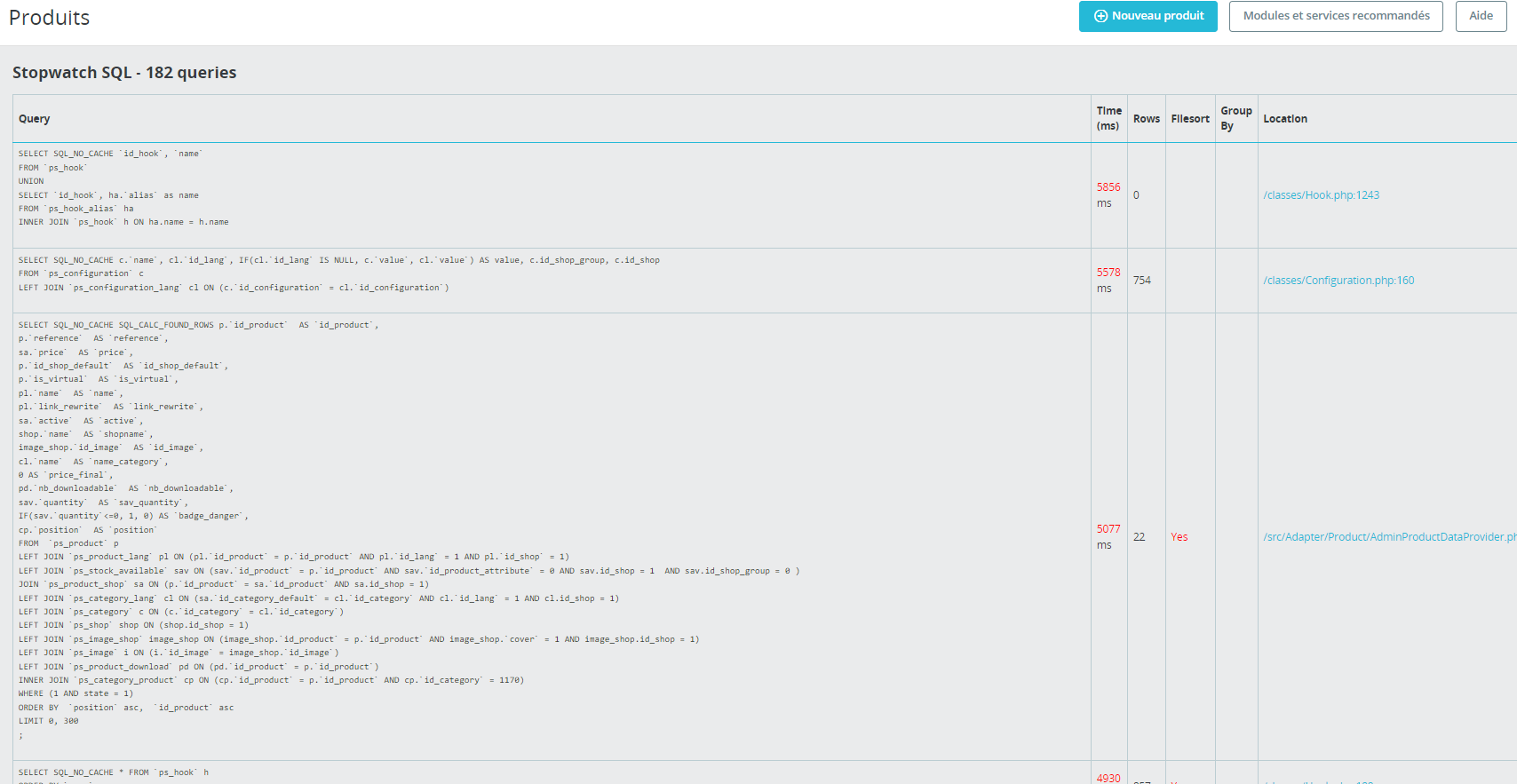
Task: Click the ps_hook UNION query text
Action: pos(123,188)
